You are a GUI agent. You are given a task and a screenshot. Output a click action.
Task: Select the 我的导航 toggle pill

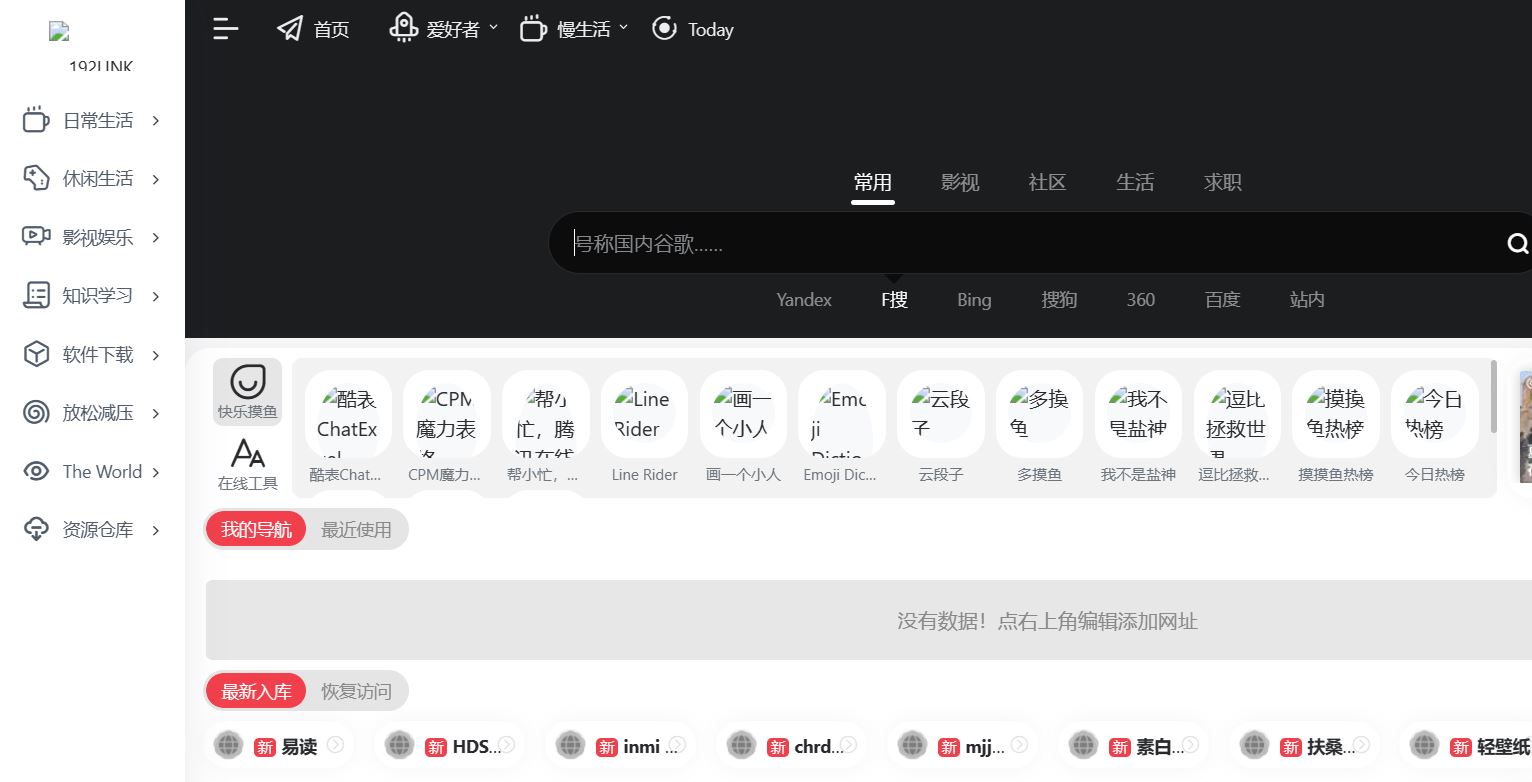(x=256, y=529)
